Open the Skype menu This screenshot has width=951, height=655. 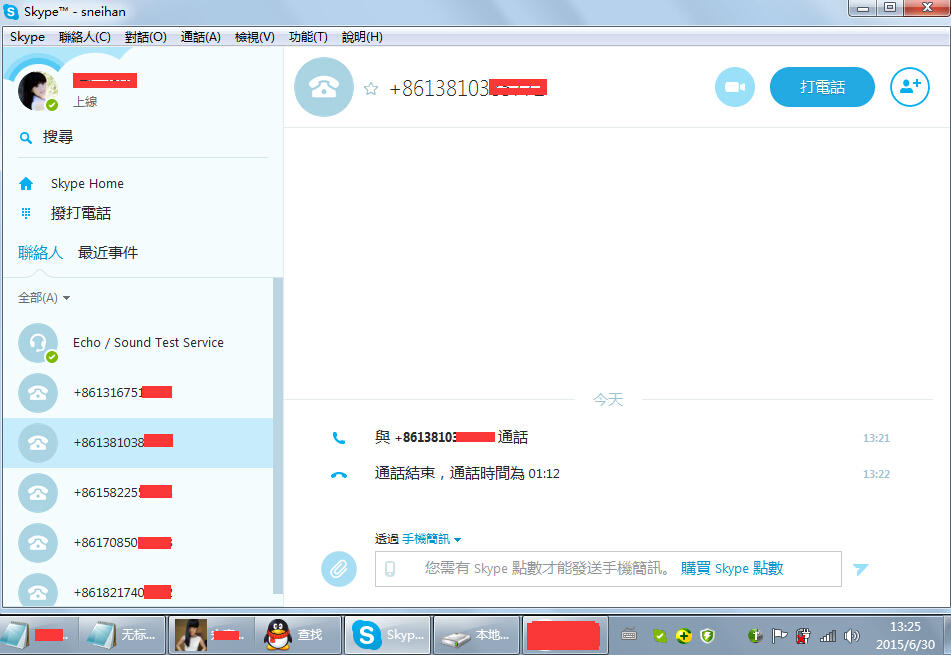[27, 37]
